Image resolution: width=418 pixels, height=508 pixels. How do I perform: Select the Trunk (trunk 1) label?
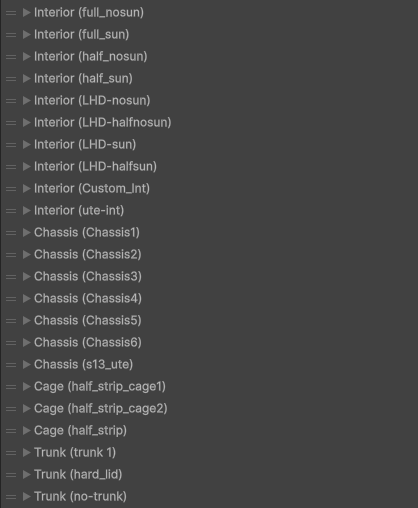coord(75,453)
